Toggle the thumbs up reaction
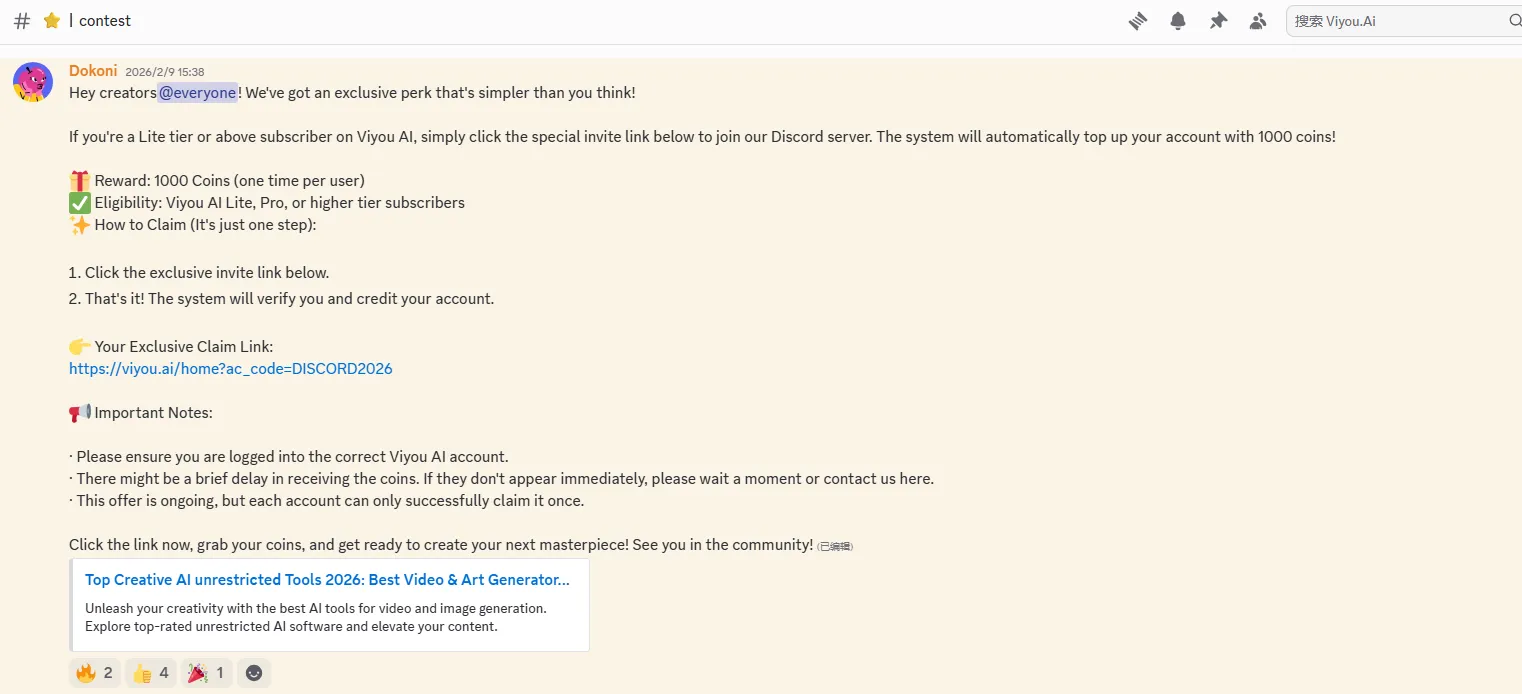The width and height of the screenshot is (1522, 694). coord(152,673)
